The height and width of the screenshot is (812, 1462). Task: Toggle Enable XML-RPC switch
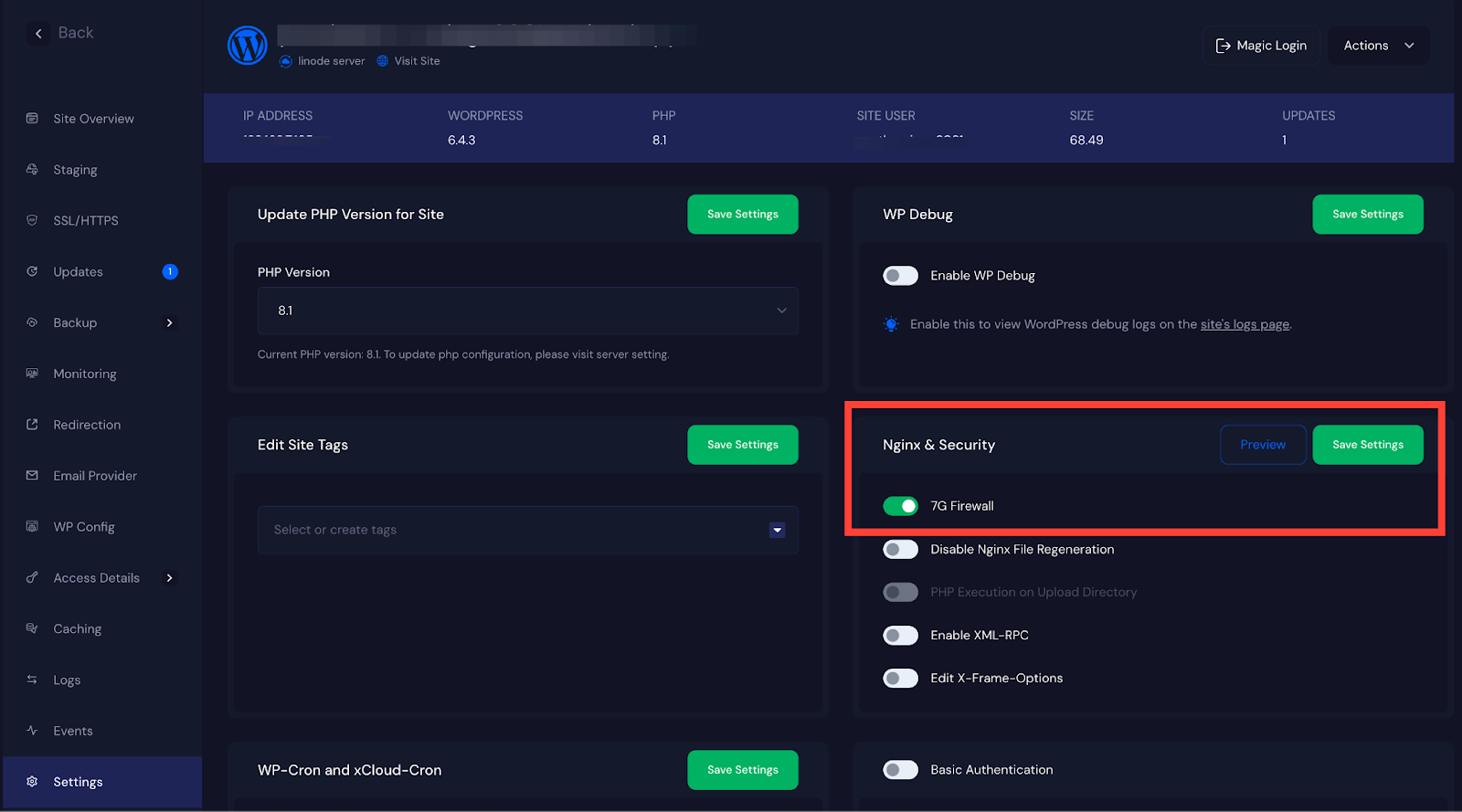coord(900,635)
